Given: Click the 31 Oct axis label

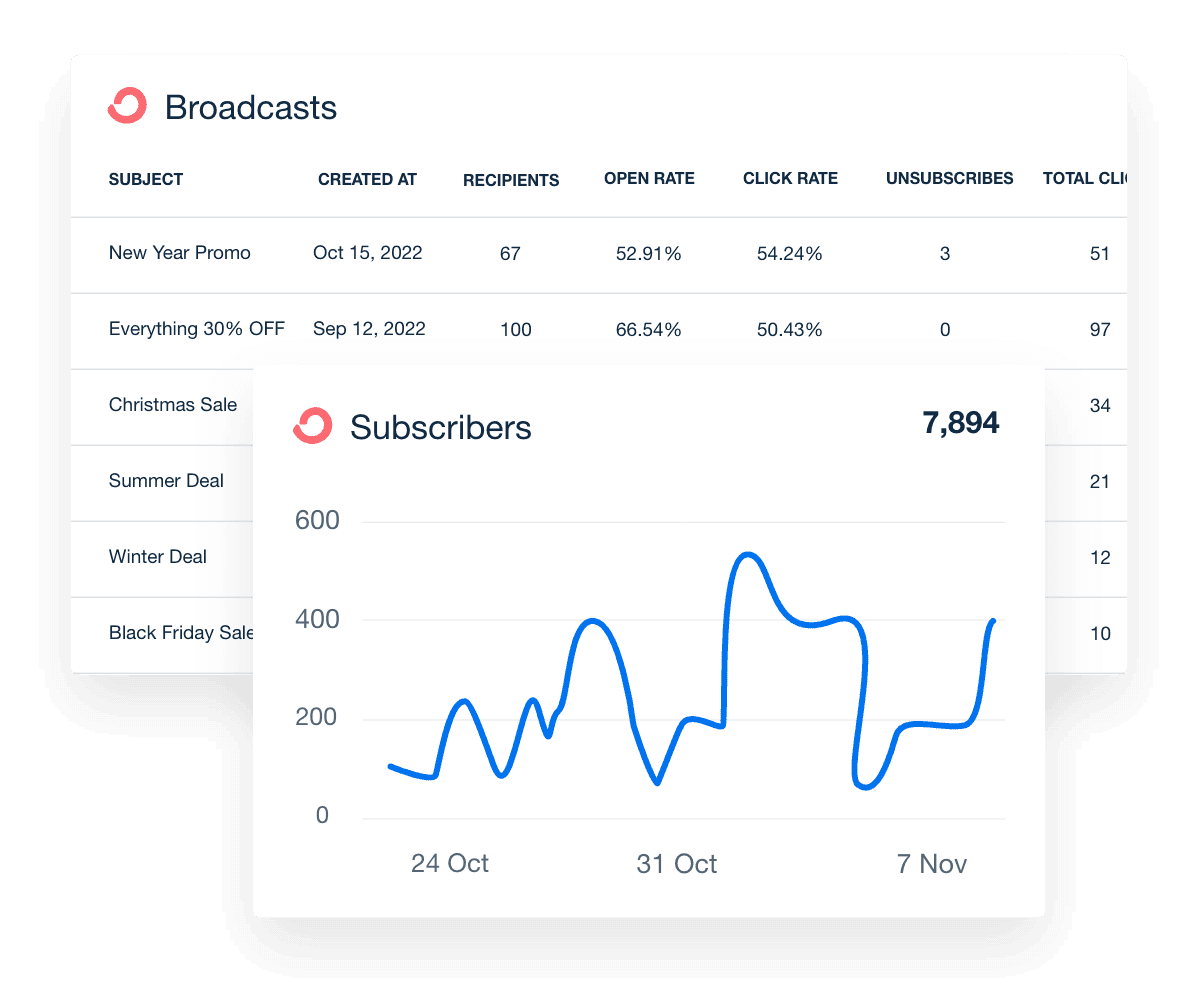Looking at the screenshot, I should (677, 864).
